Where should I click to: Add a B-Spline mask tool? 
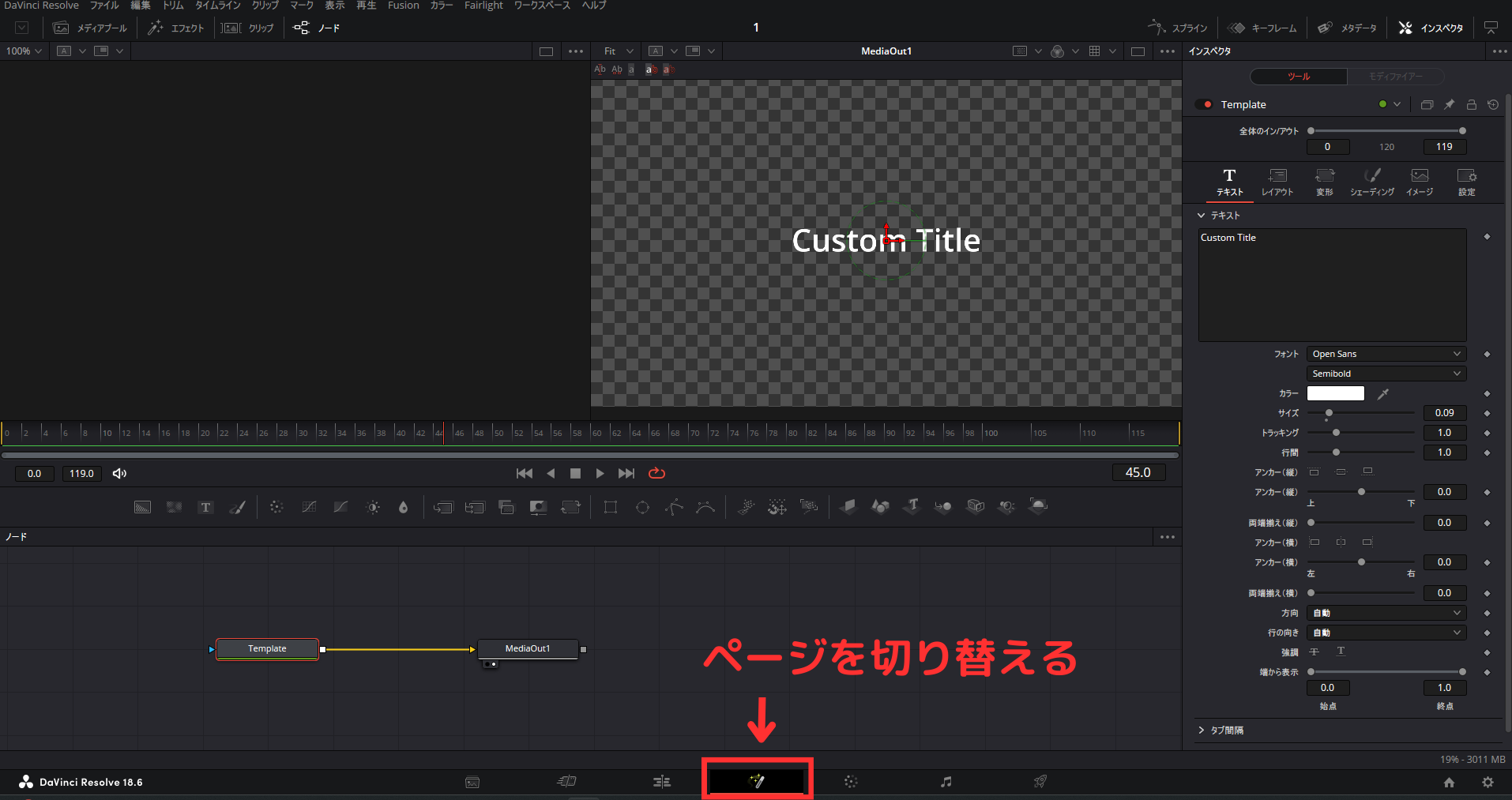(705, 507)
